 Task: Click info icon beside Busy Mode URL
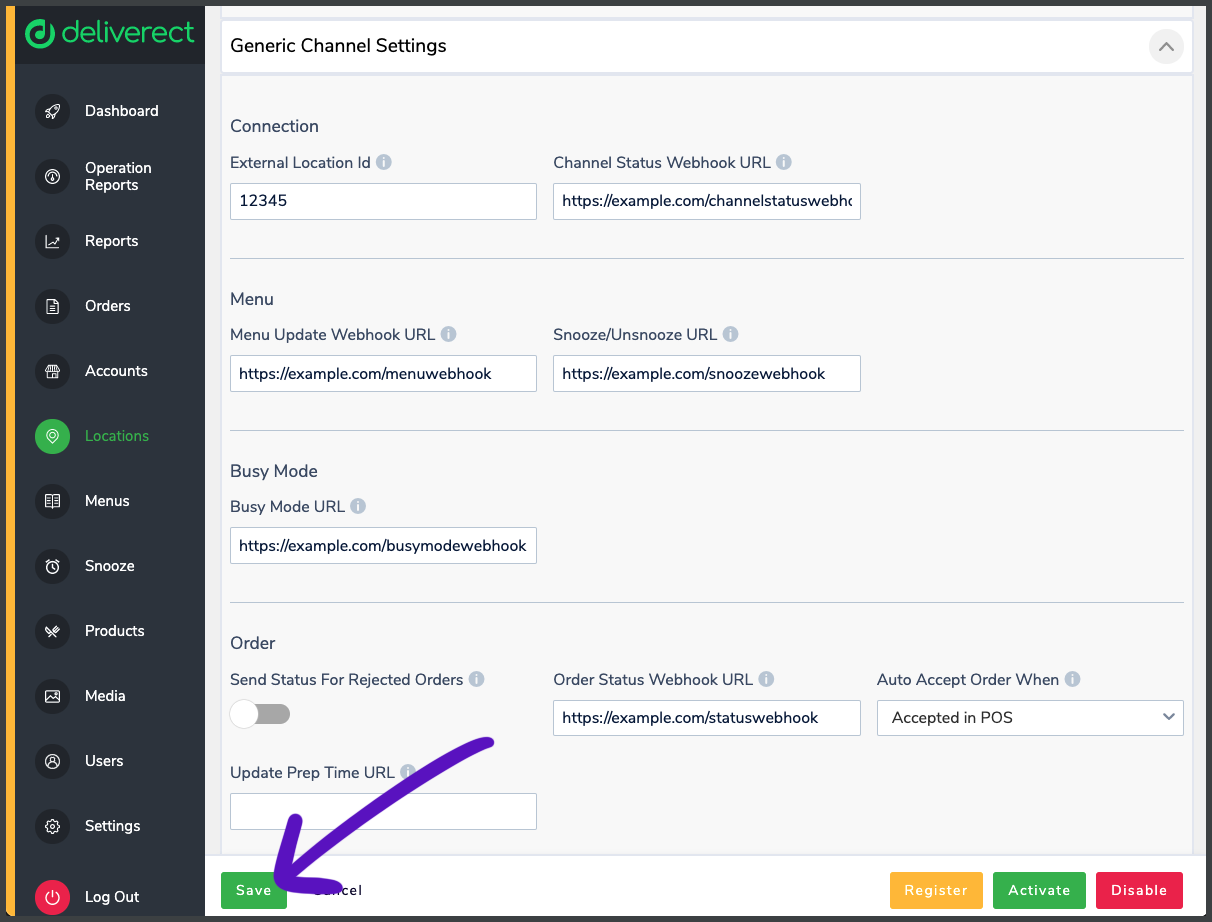click(358, 506)
